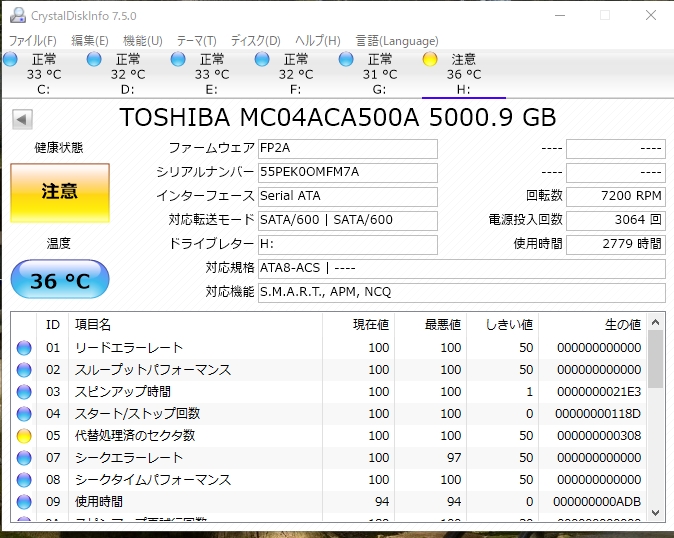
Task: Click the interface field Serial ATA
Action: (x=348, y=197)
